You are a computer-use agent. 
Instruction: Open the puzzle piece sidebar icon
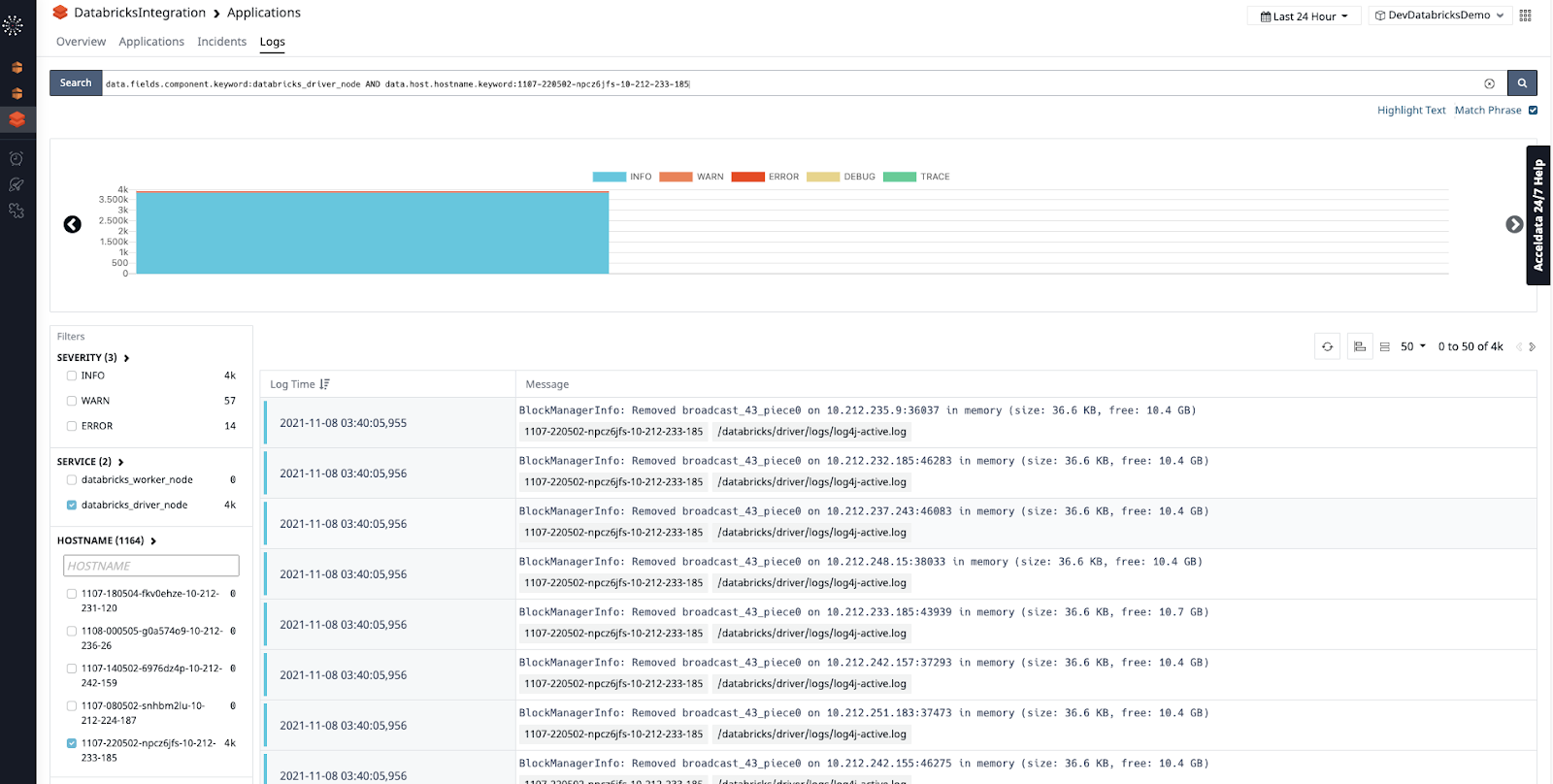(16, 211)
